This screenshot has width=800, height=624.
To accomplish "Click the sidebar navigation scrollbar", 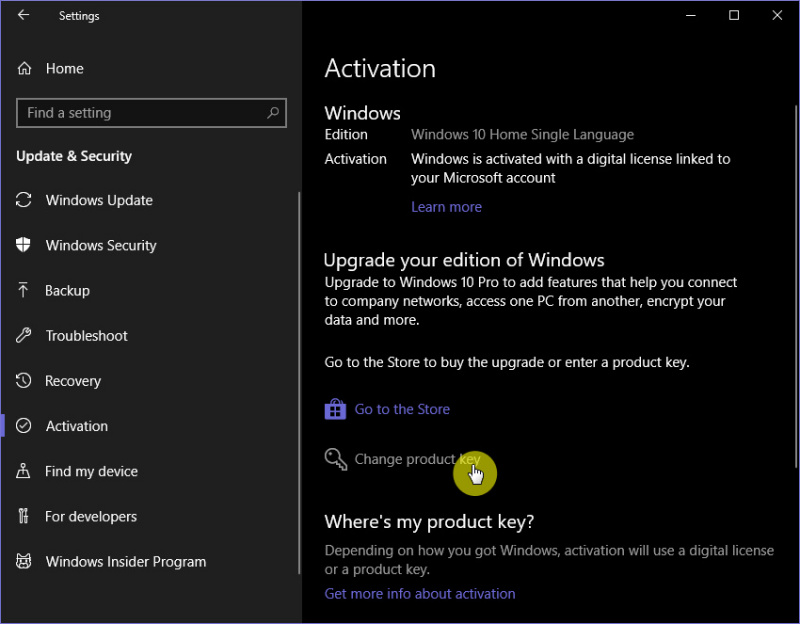I will [x=299, y=383].
